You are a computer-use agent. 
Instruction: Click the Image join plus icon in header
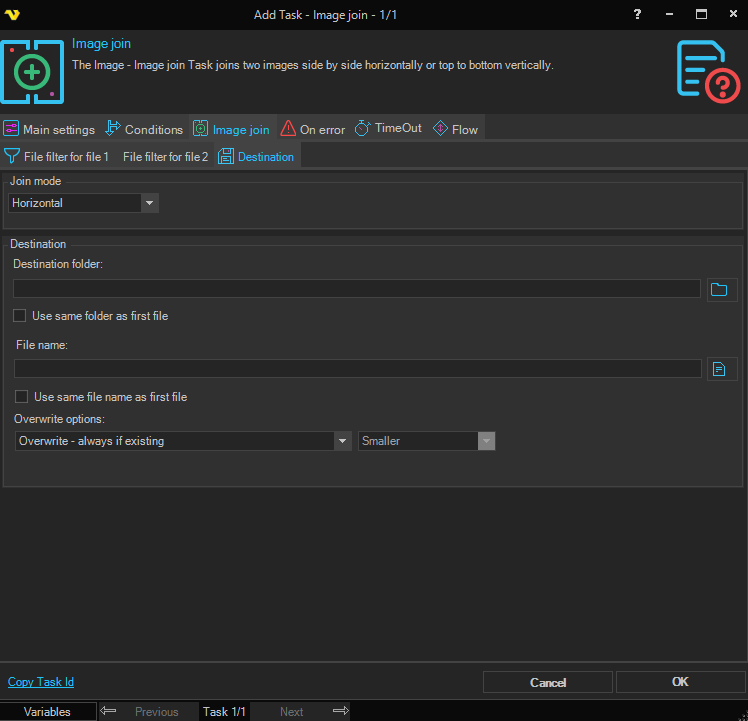[x=32, y=72]
